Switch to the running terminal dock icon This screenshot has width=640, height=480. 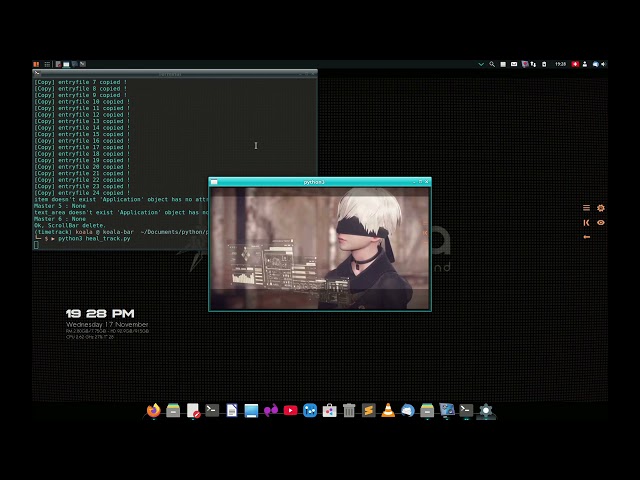(x=466, y=410)
